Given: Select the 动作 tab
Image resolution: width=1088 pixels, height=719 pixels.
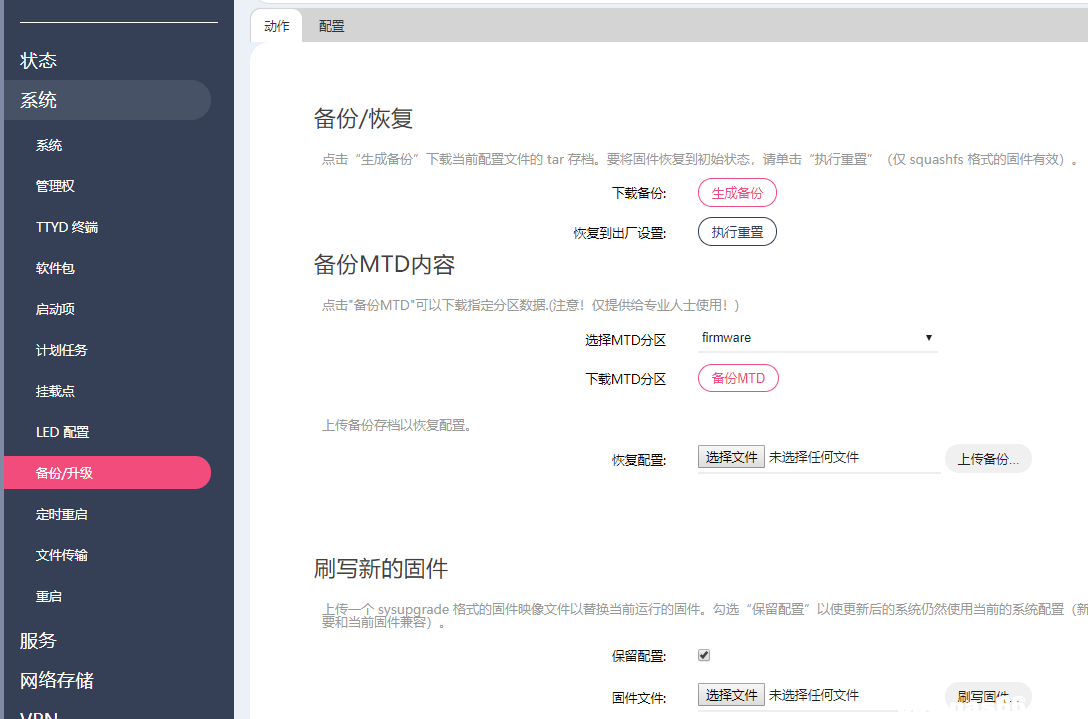Looking at the screenshot, I should [x=276, y=26].
